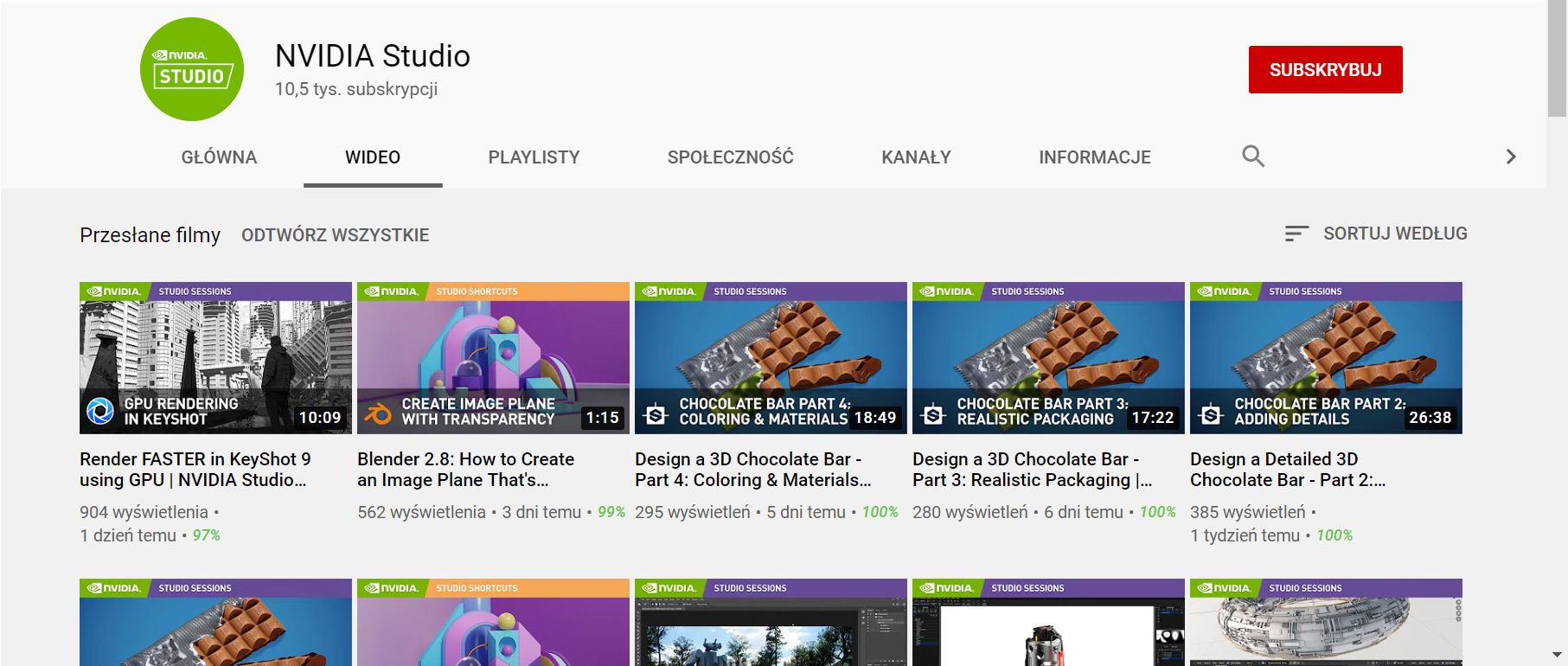
Task: Click title Design a 3D Chocolate Bar Part 4
Action: tap(753, 470)
